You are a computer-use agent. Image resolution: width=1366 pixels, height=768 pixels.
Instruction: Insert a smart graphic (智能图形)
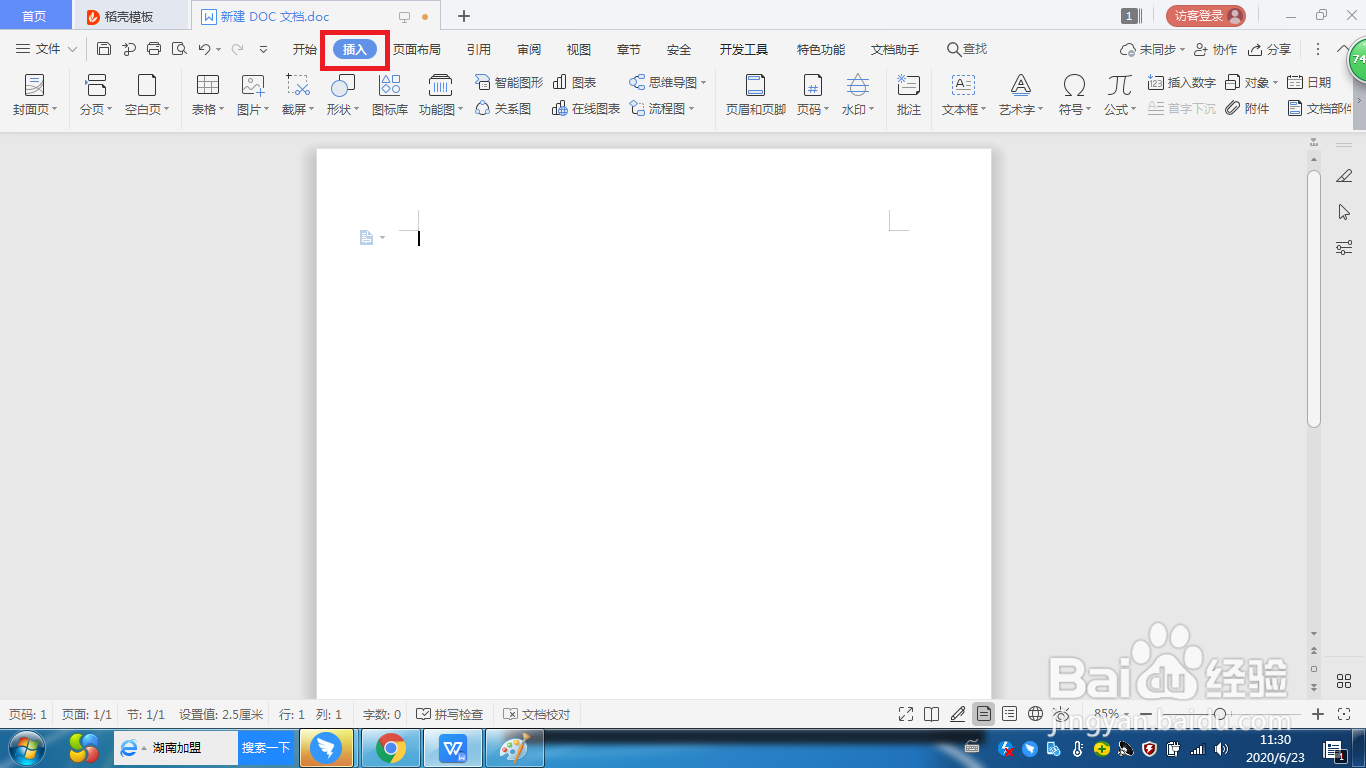509,83
